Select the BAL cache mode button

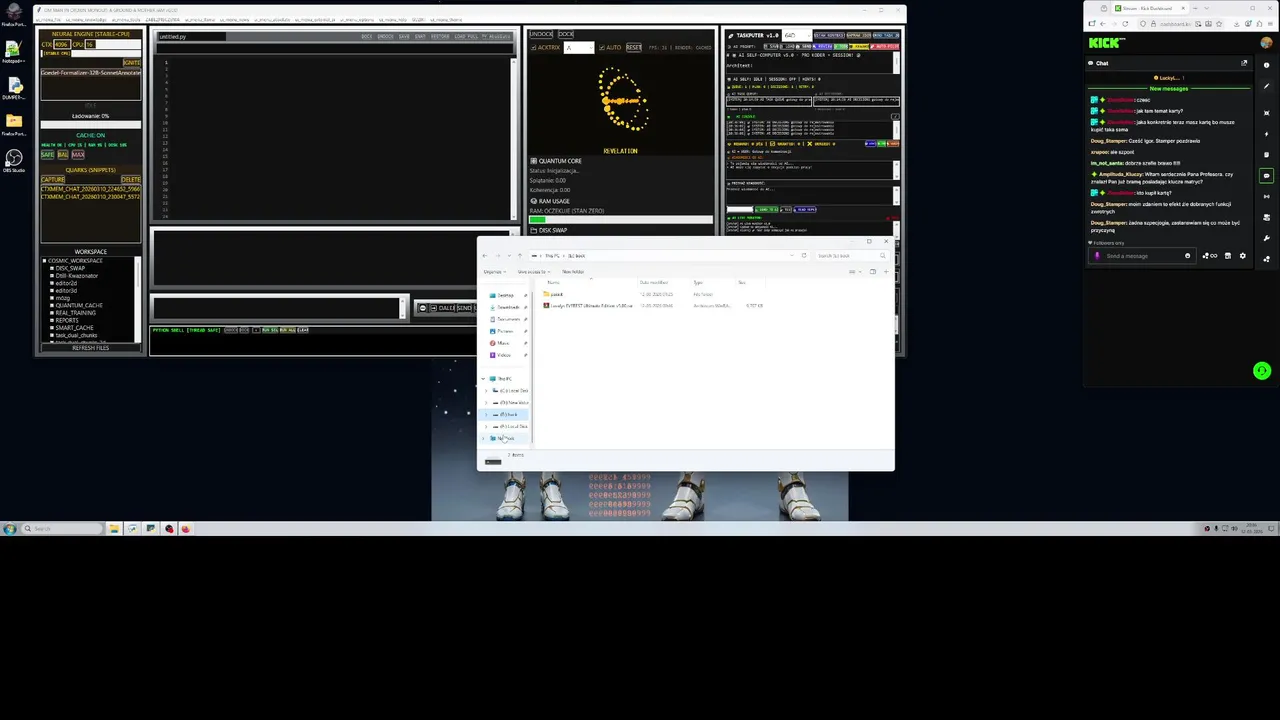[63, 155]
